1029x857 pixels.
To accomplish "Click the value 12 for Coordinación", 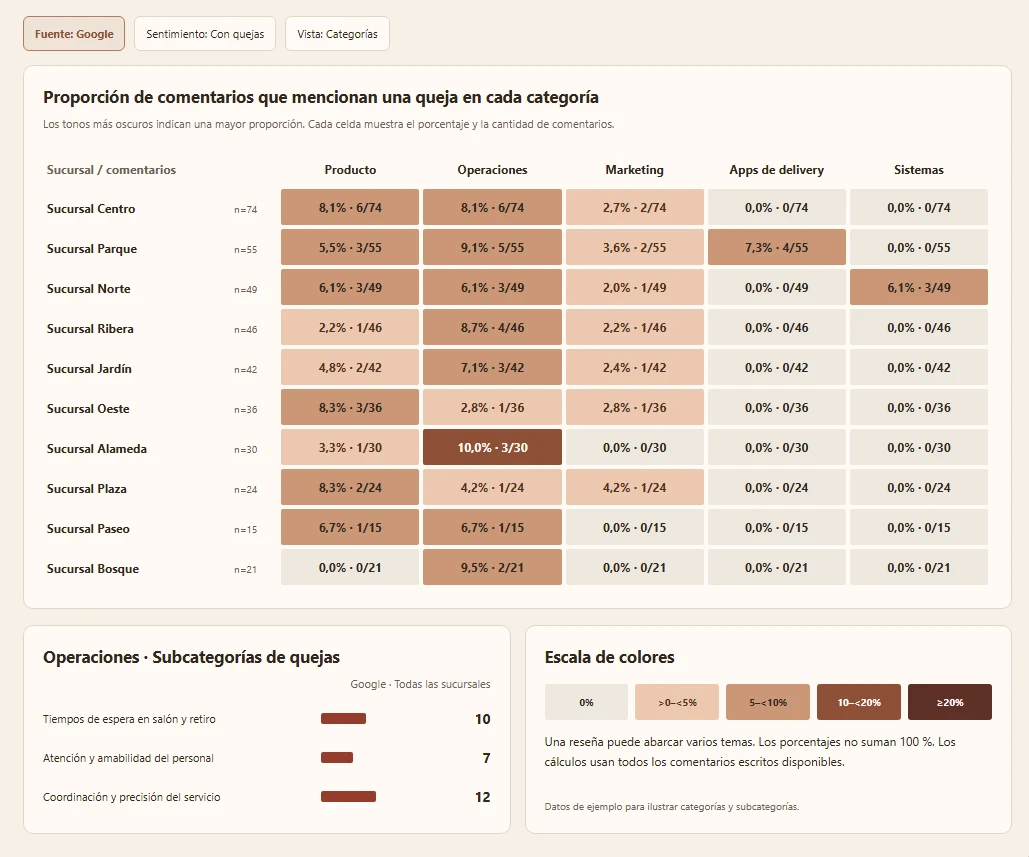I will coord(482,797).
